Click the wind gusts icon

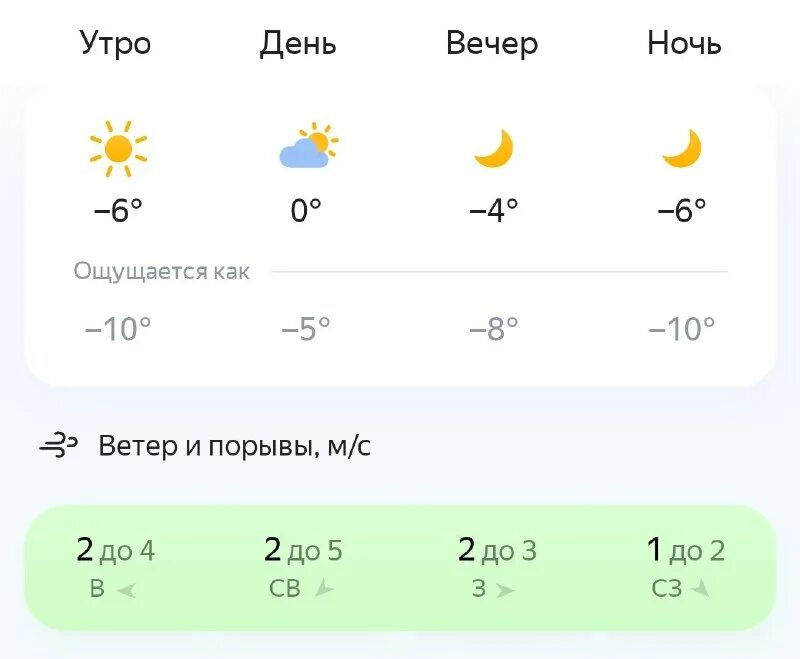(x=59, y=446)
